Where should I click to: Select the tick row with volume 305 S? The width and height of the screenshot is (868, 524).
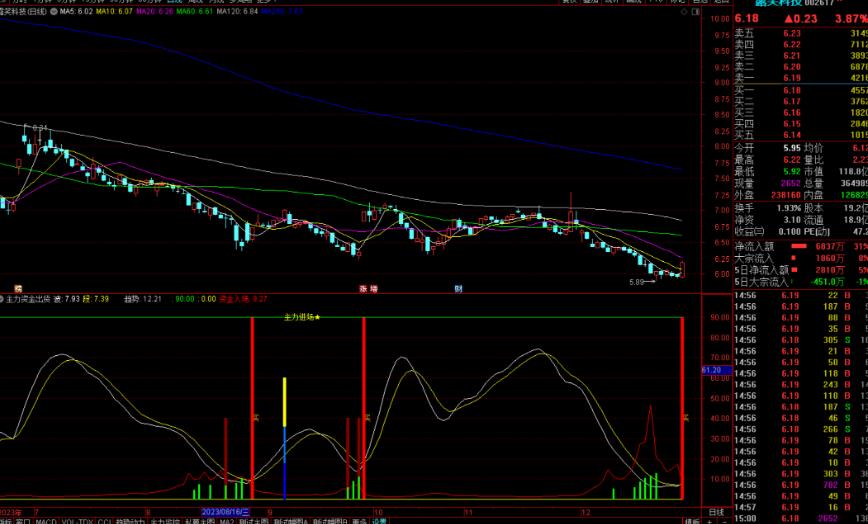[800, 340]
